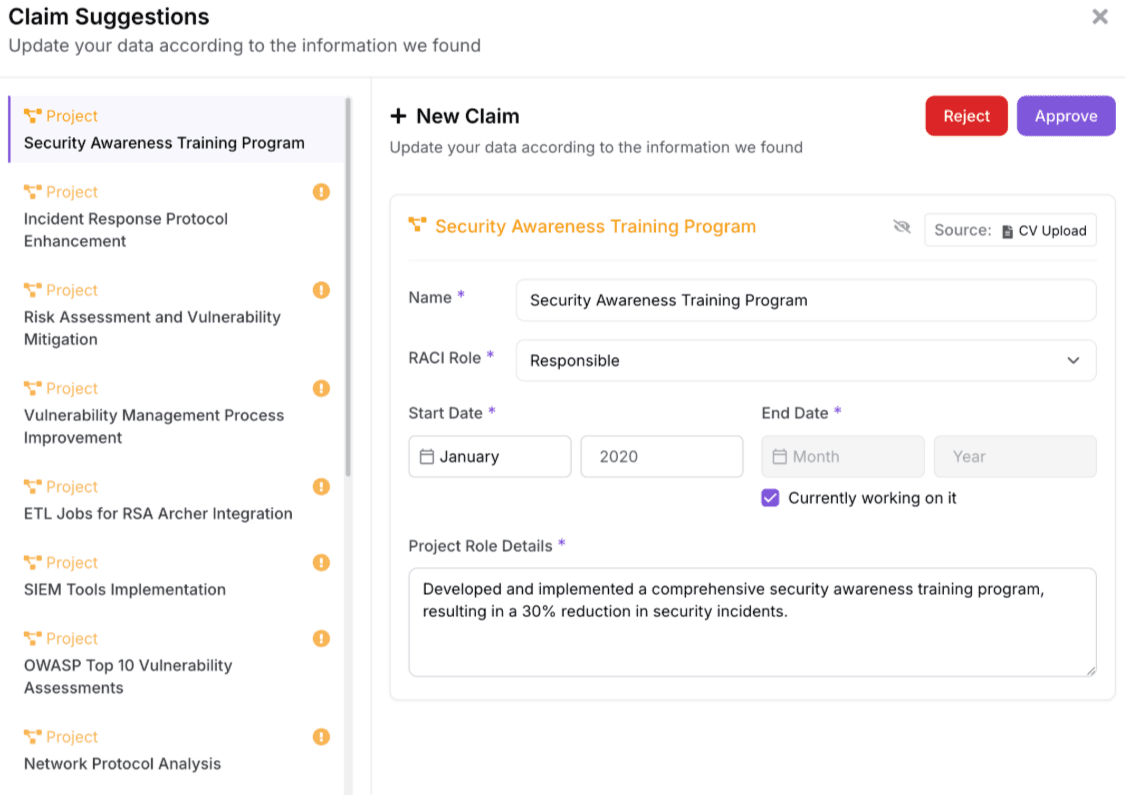1125x795 pixels.
Task: Uncheck Currently working on it
Action: (770, 497)
